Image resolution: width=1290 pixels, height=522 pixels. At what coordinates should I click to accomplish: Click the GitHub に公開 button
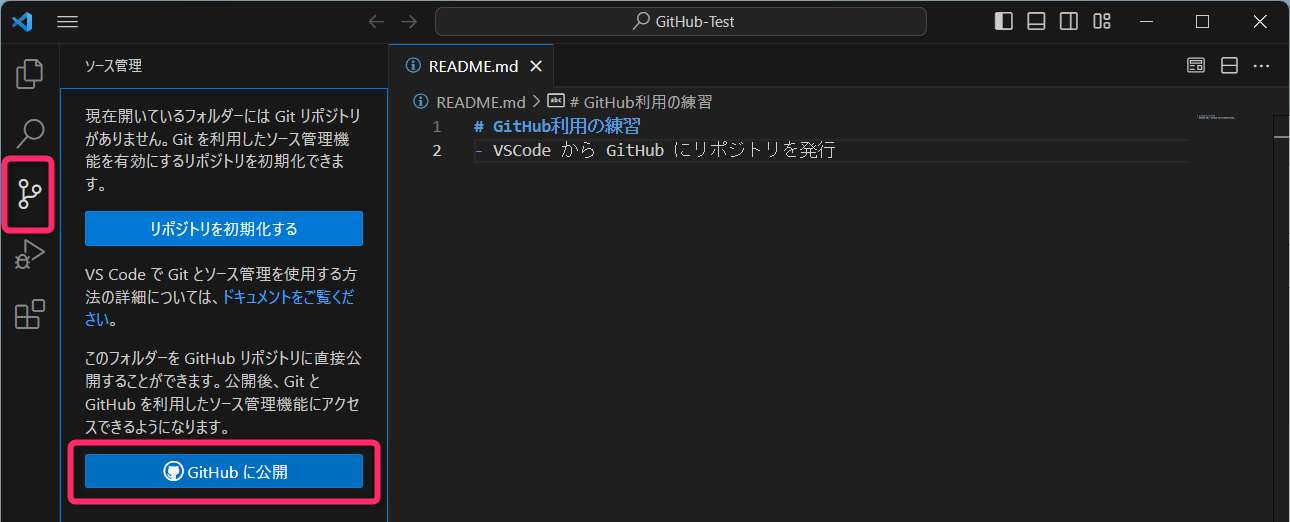224,472
